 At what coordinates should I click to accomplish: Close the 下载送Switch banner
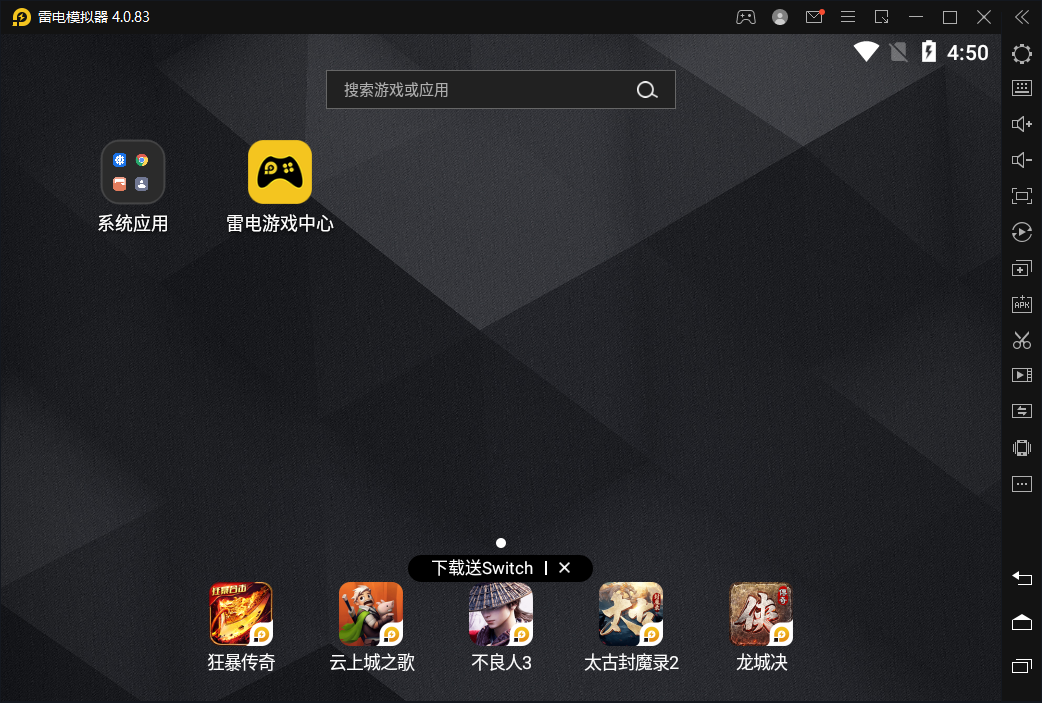(x=564, y=568)
